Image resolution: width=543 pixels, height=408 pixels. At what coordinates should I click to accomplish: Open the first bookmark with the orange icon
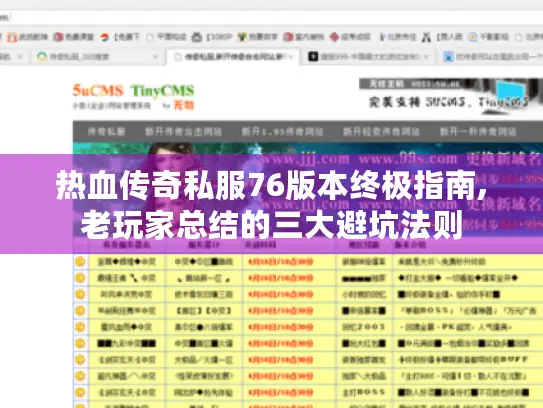28,37
